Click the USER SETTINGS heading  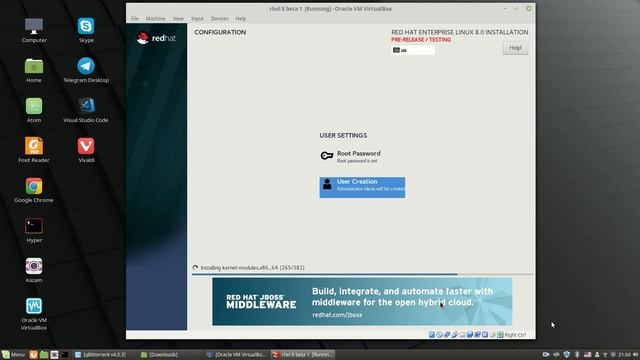tap(343, 136)
